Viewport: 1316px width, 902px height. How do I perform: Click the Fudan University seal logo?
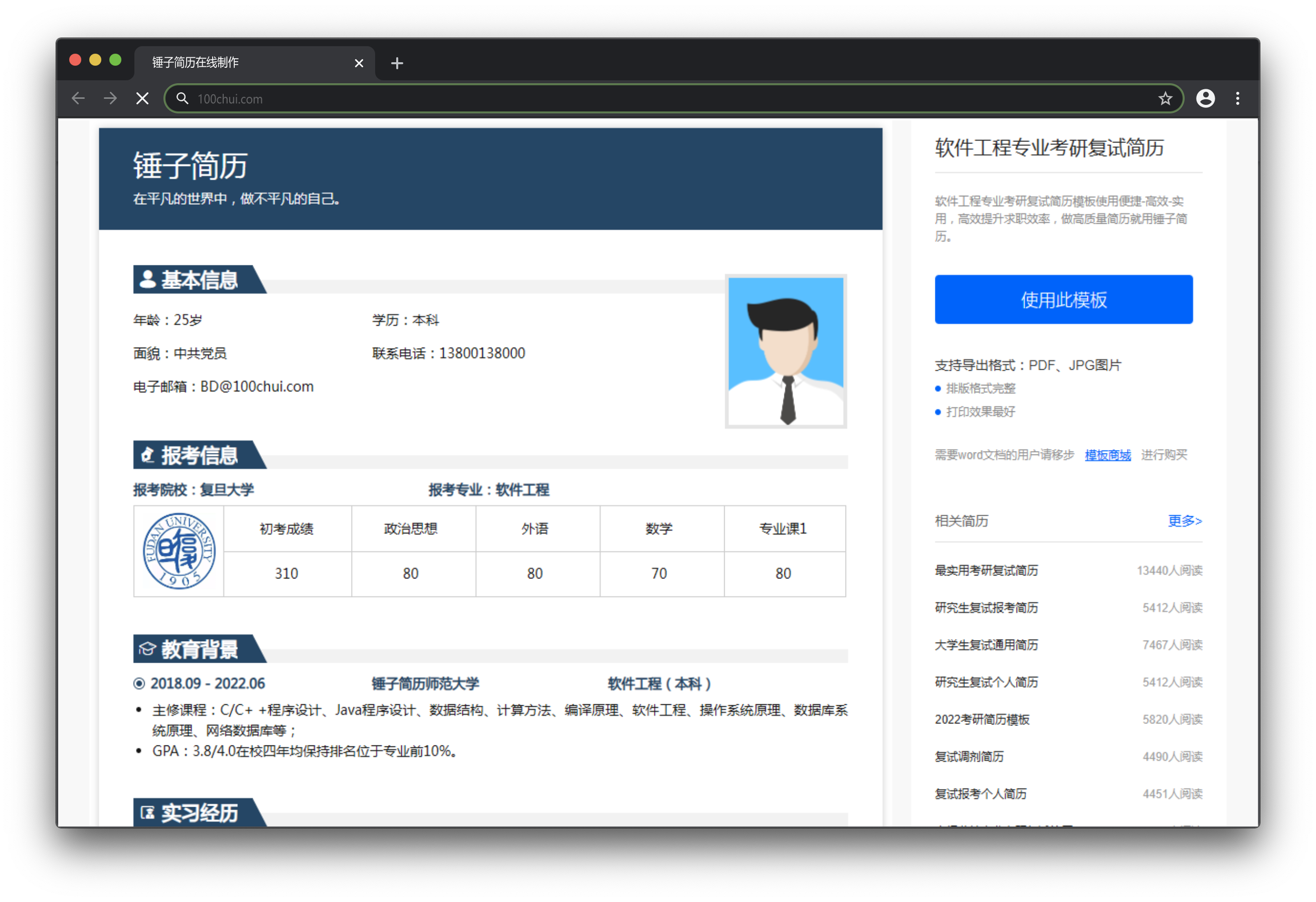(179, 551)
